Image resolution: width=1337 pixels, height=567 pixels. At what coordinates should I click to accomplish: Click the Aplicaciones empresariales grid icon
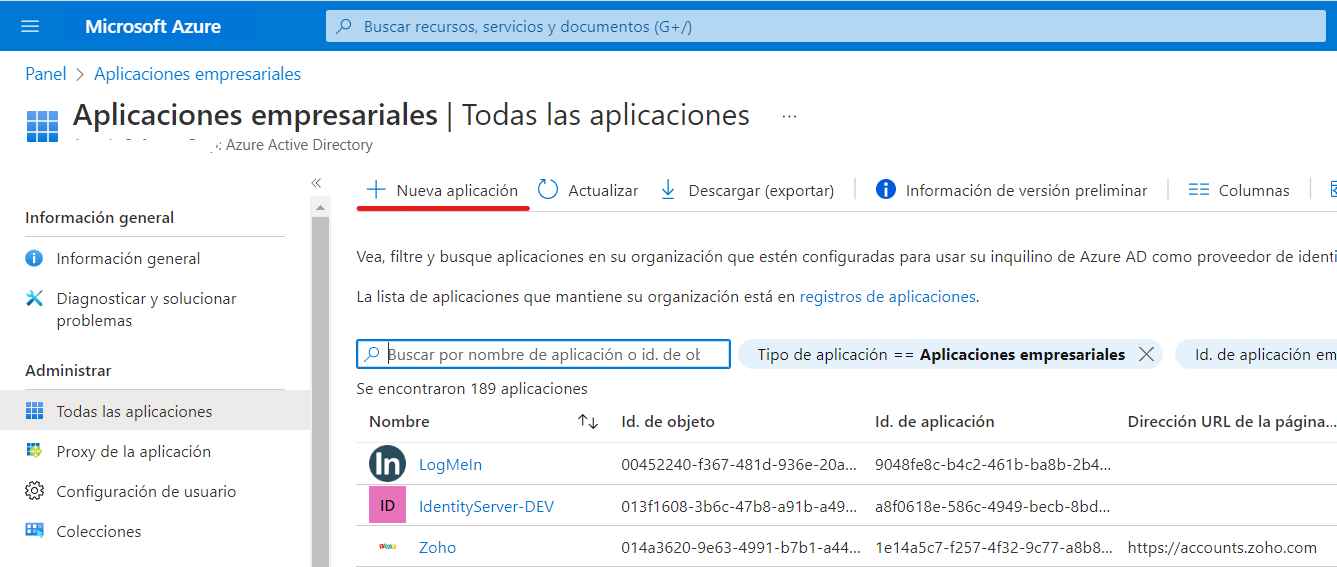point(42,127)
